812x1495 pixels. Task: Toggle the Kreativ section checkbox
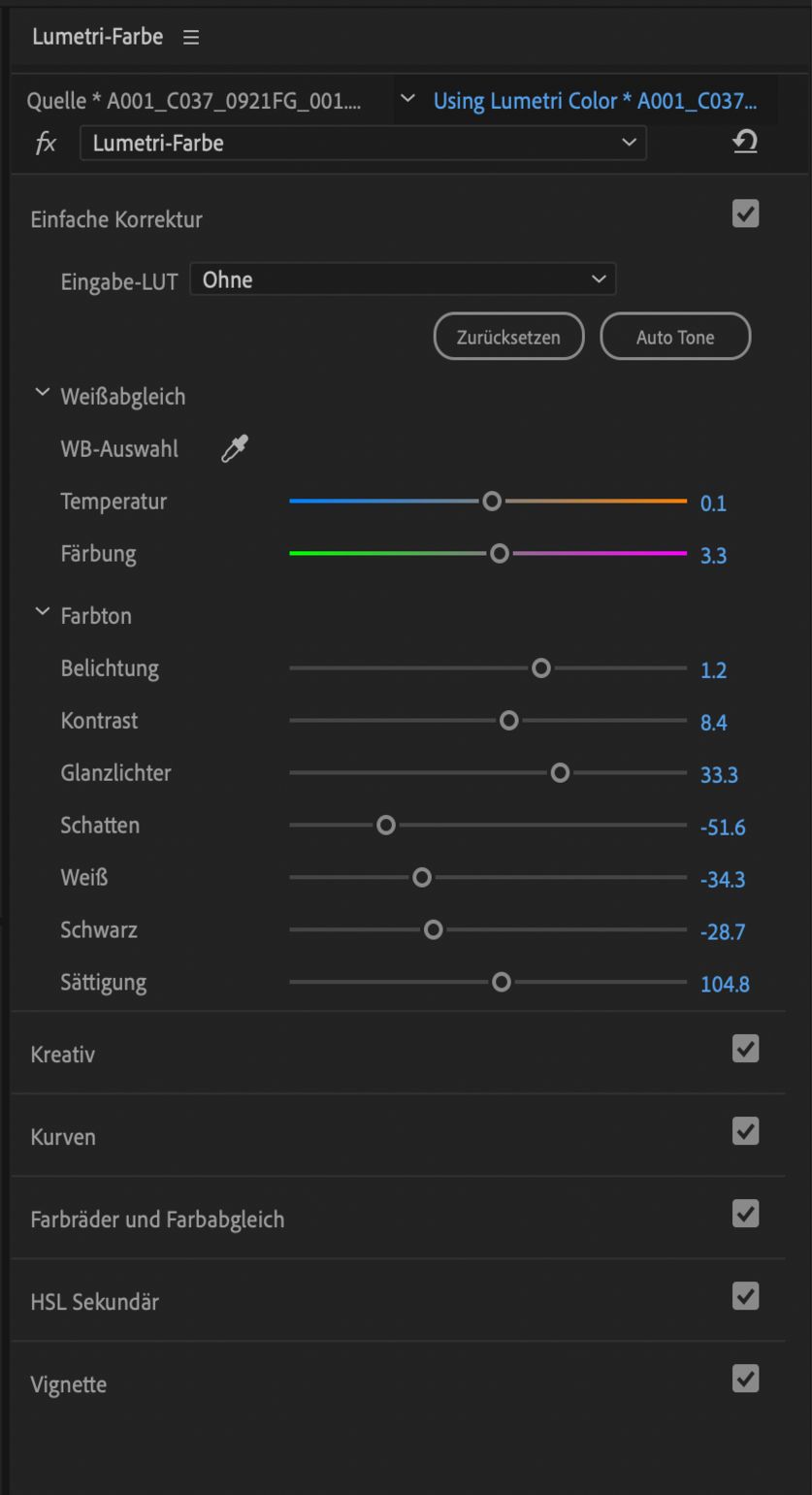[745, 1049]
